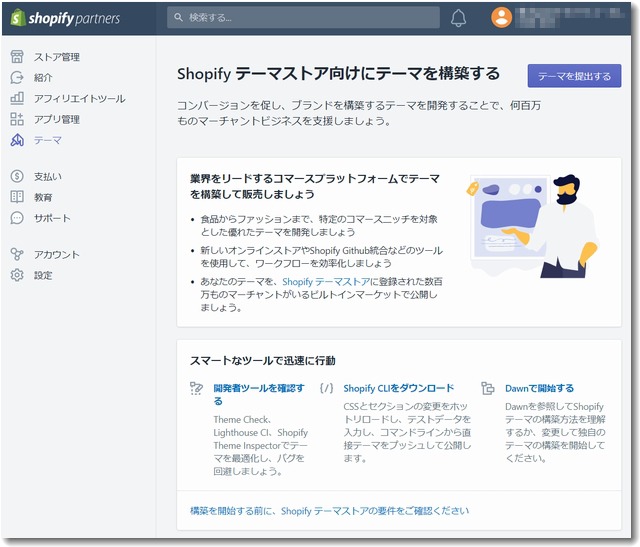Image resolution: width=640 pixels, height=547 pixels.
Task: Open Dawnで開始する link
Action: point(539,388)
